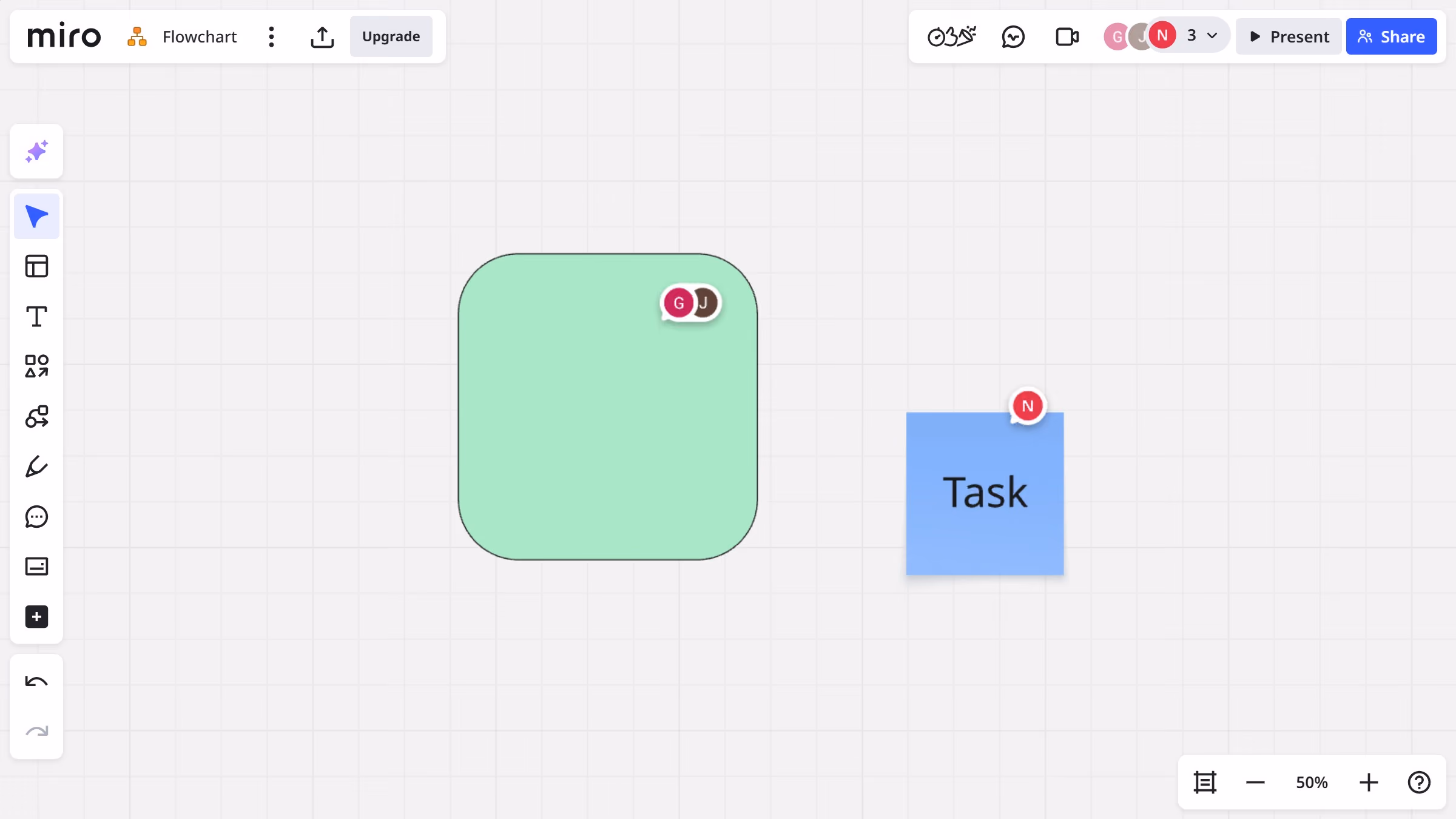This screenshot has width=1456, height=819.
Task: Open board chat activity icon
Action: (x=1013, y=36)
